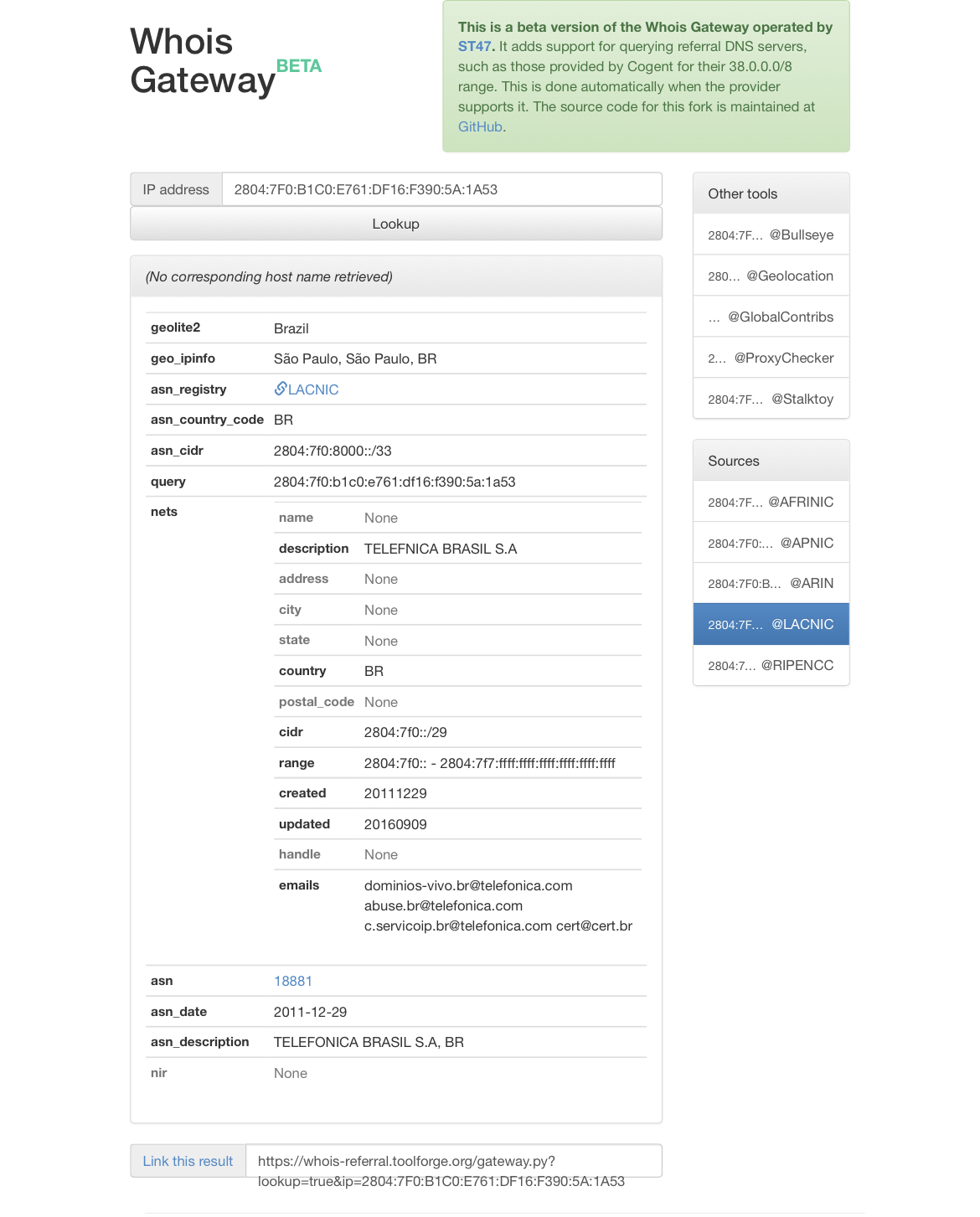Image resolution: width=980 pixels, height=1217 pixels.
Task: Click the Whois Gateway title
Action: coord(203,61)
